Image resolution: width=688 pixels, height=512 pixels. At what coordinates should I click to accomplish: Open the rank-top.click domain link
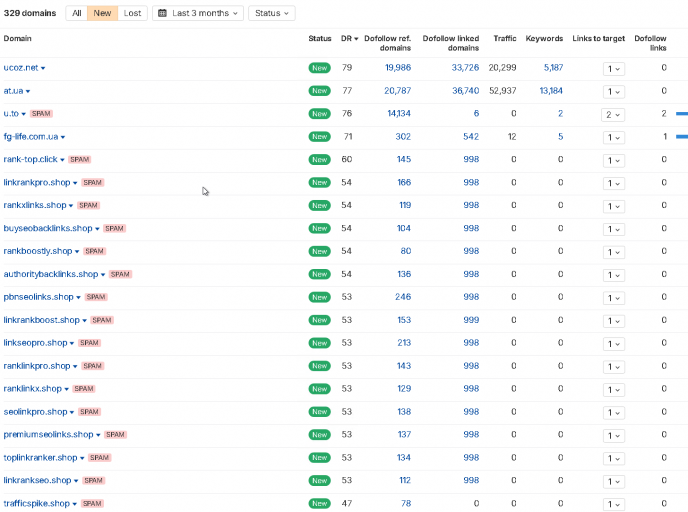tap(30, 159)
